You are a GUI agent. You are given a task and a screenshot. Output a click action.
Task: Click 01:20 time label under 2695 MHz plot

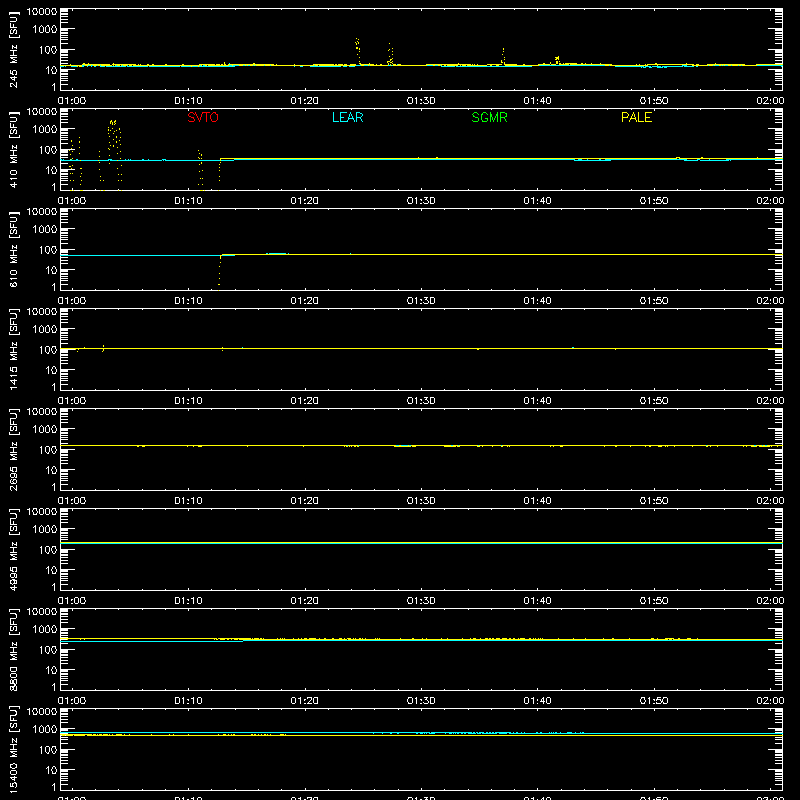pos(305,501)
